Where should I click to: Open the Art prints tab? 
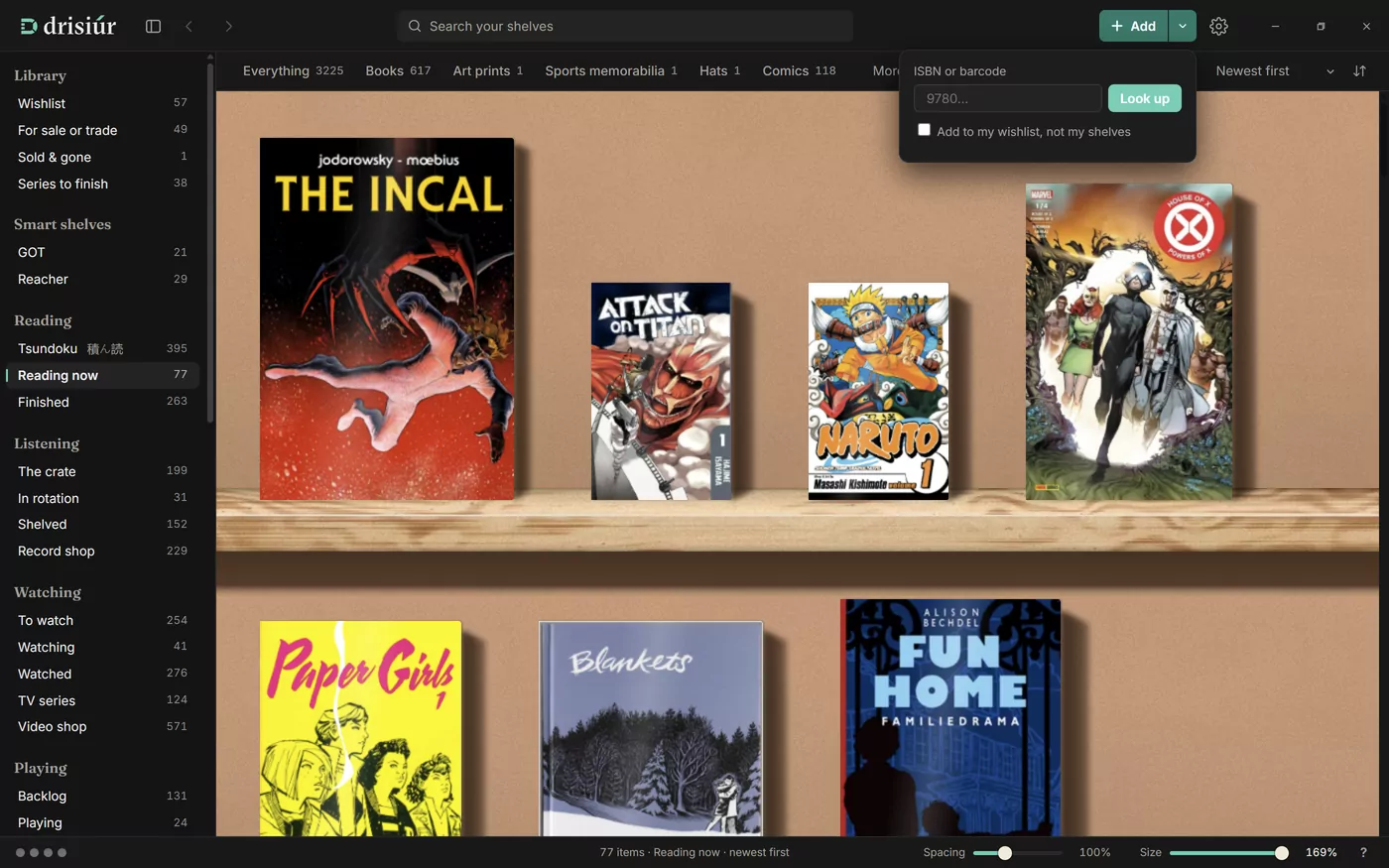pyautogui.click(x=487, y=70)
